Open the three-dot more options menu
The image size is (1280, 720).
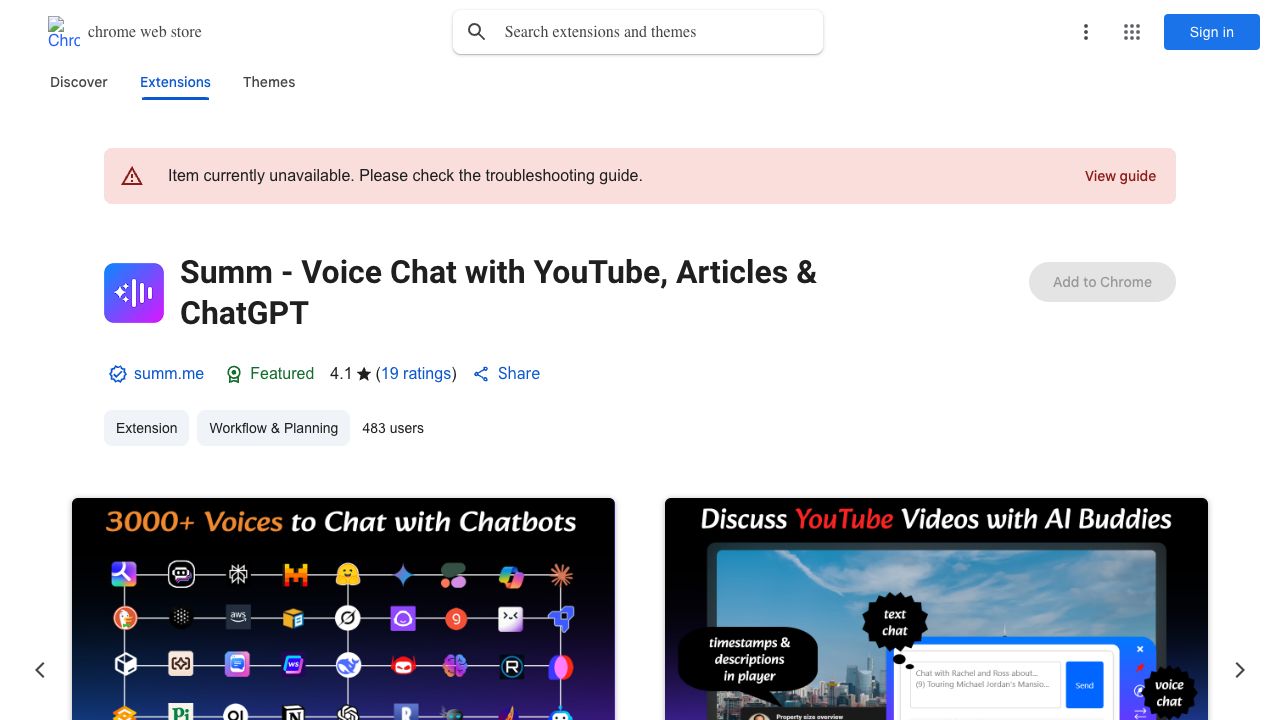pos(1085,32)
